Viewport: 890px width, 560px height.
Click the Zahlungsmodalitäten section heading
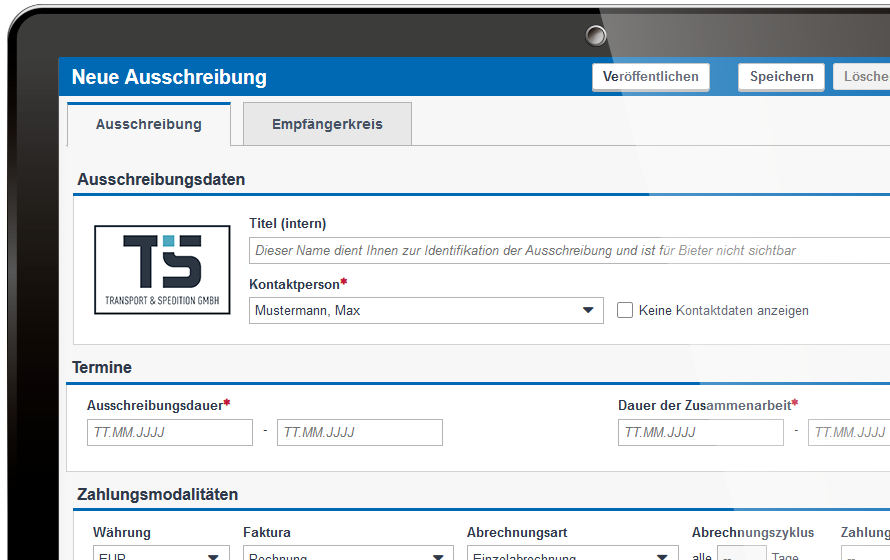[157, 495]
